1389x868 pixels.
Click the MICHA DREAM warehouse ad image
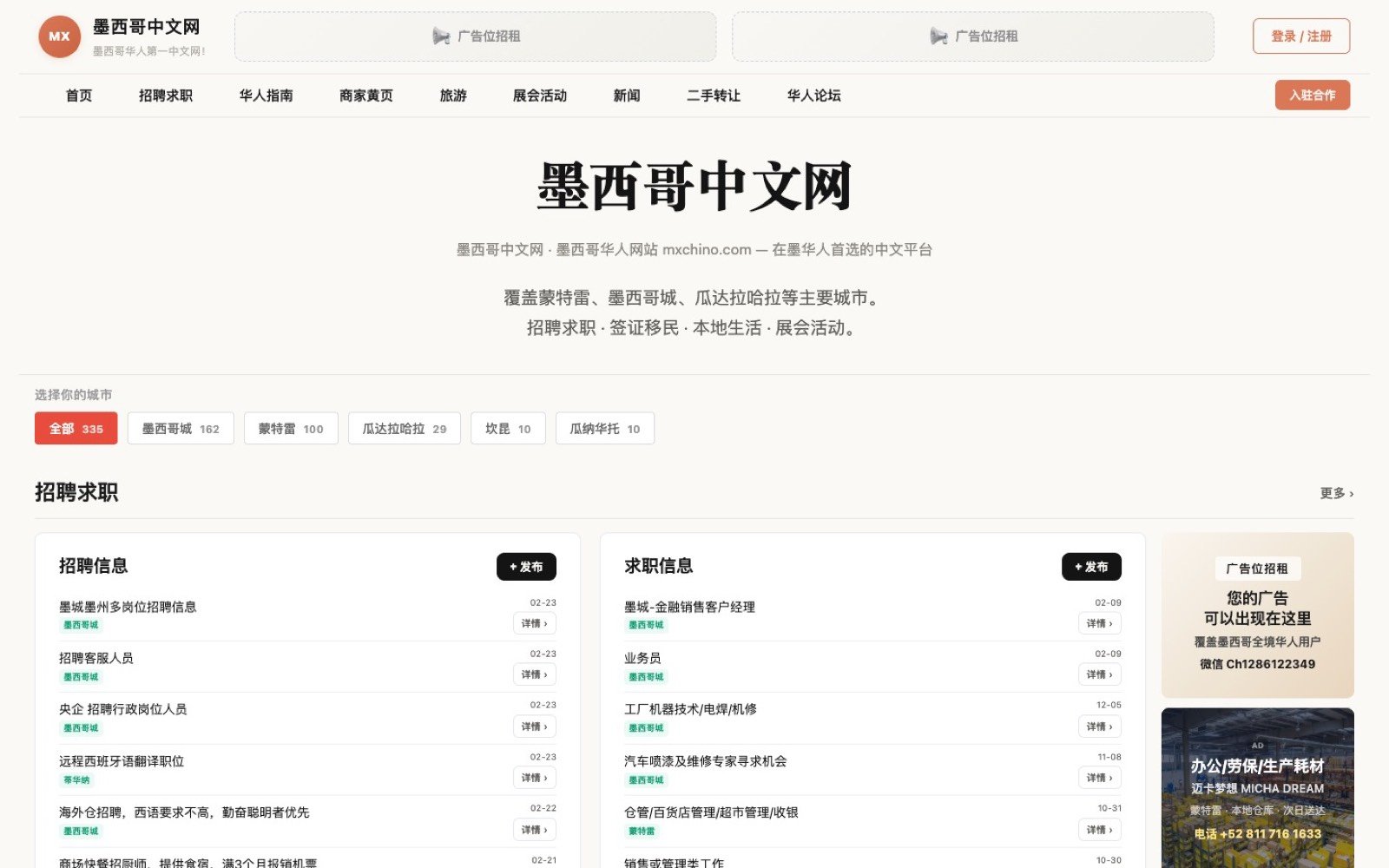point(1256,786)
